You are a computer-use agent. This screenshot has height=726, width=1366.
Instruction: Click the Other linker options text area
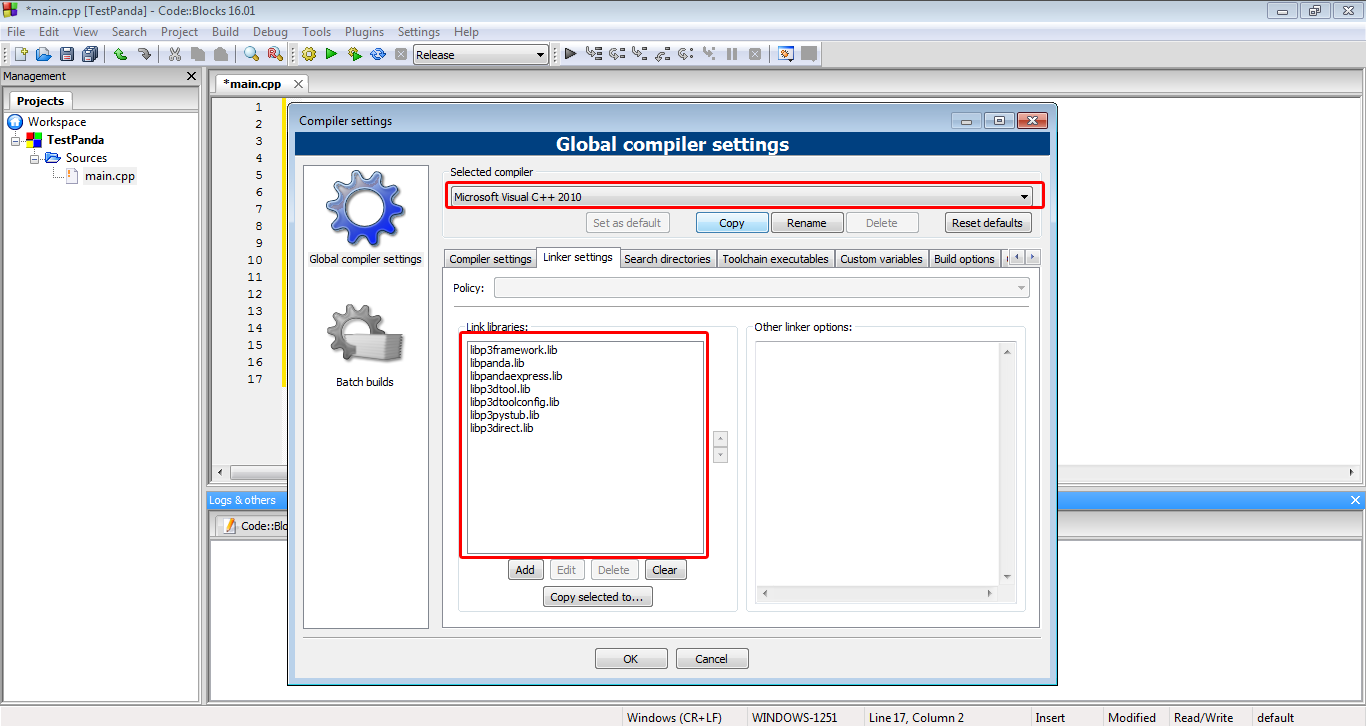pos(878,463)
